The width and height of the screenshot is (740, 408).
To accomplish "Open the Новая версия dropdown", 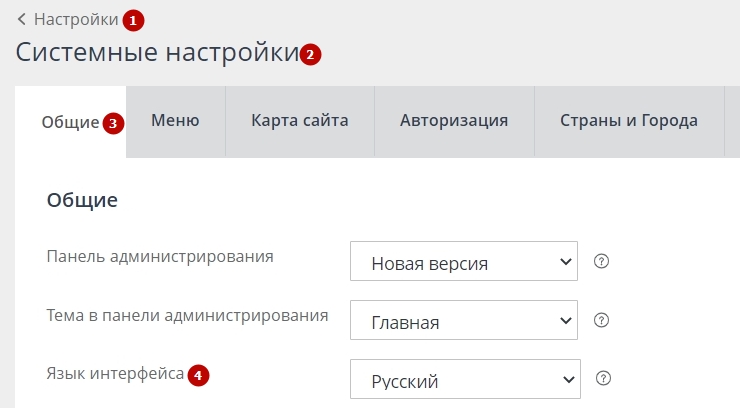I will point(464,264).
